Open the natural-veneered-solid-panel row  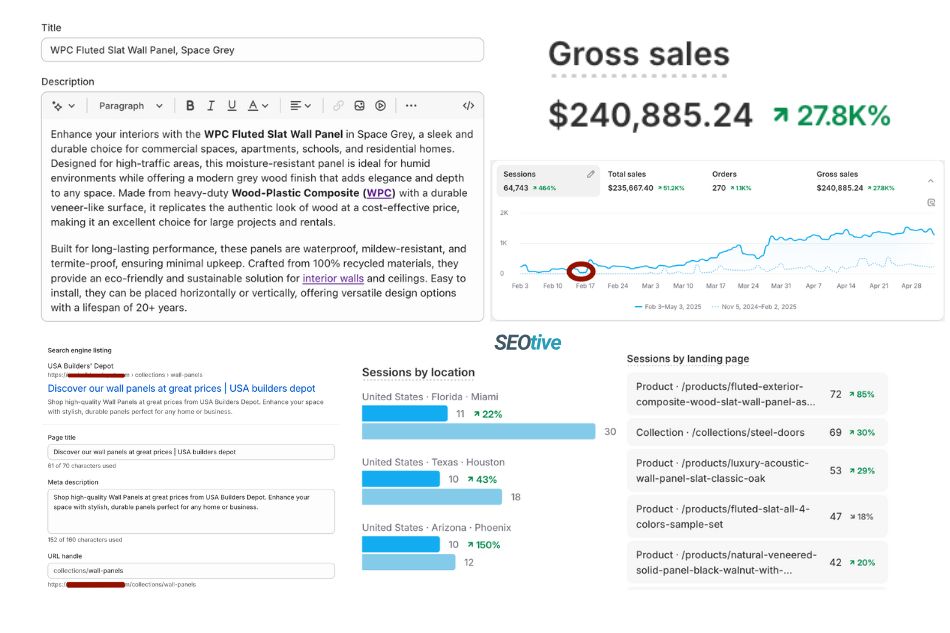(757, 563)
